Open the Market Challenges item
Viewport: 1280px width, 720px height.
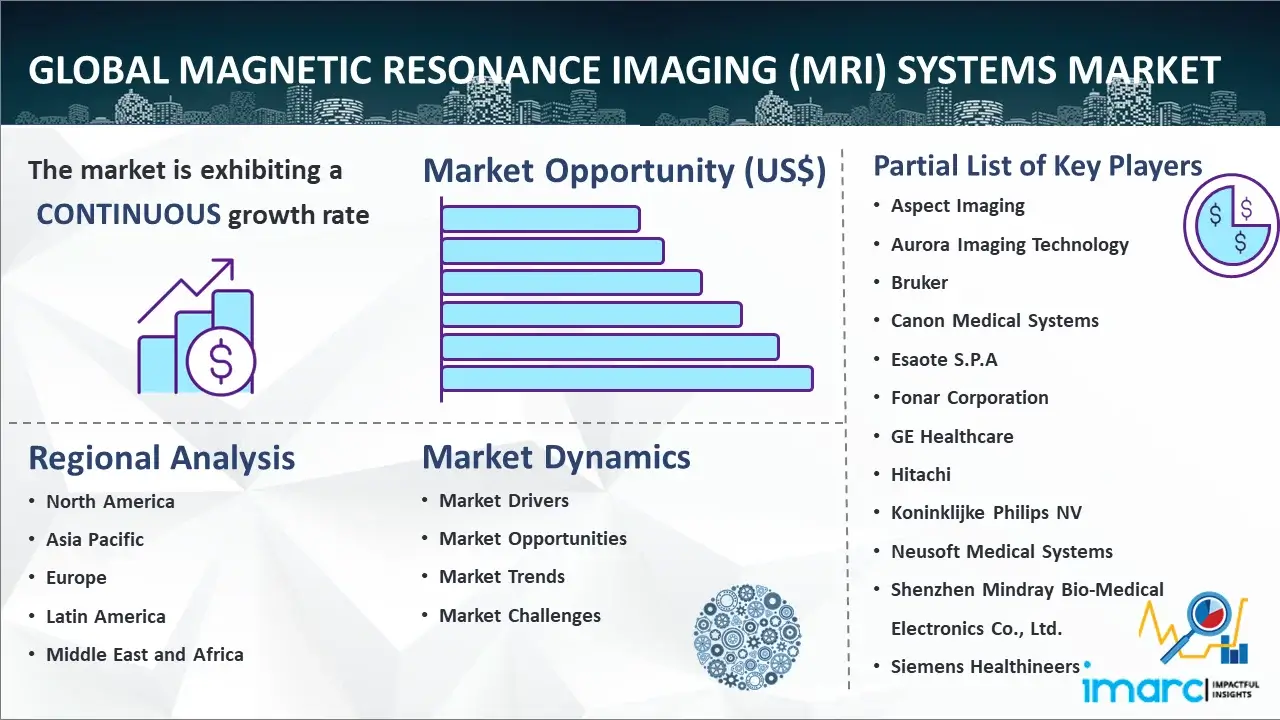(x=520, y=615)
